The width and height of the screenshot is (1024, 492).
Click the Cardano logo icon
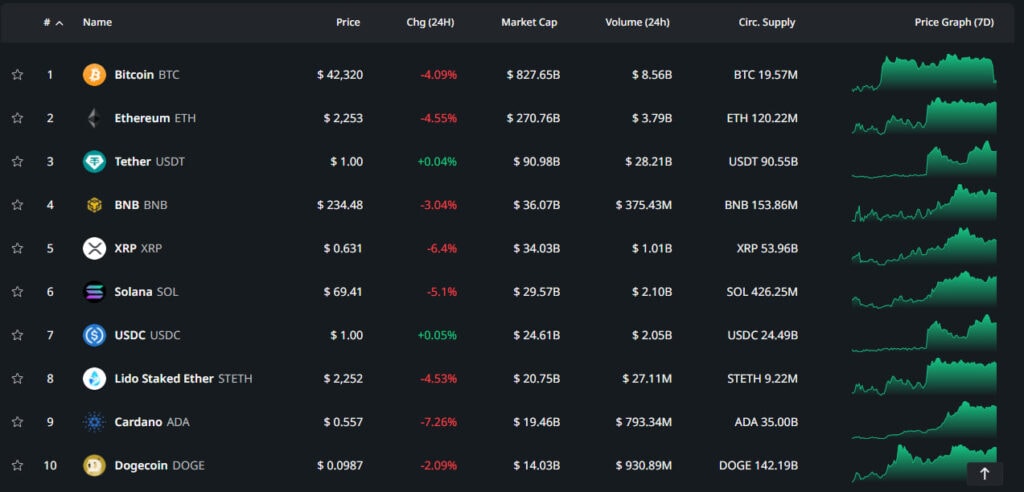tap(94, 422)
